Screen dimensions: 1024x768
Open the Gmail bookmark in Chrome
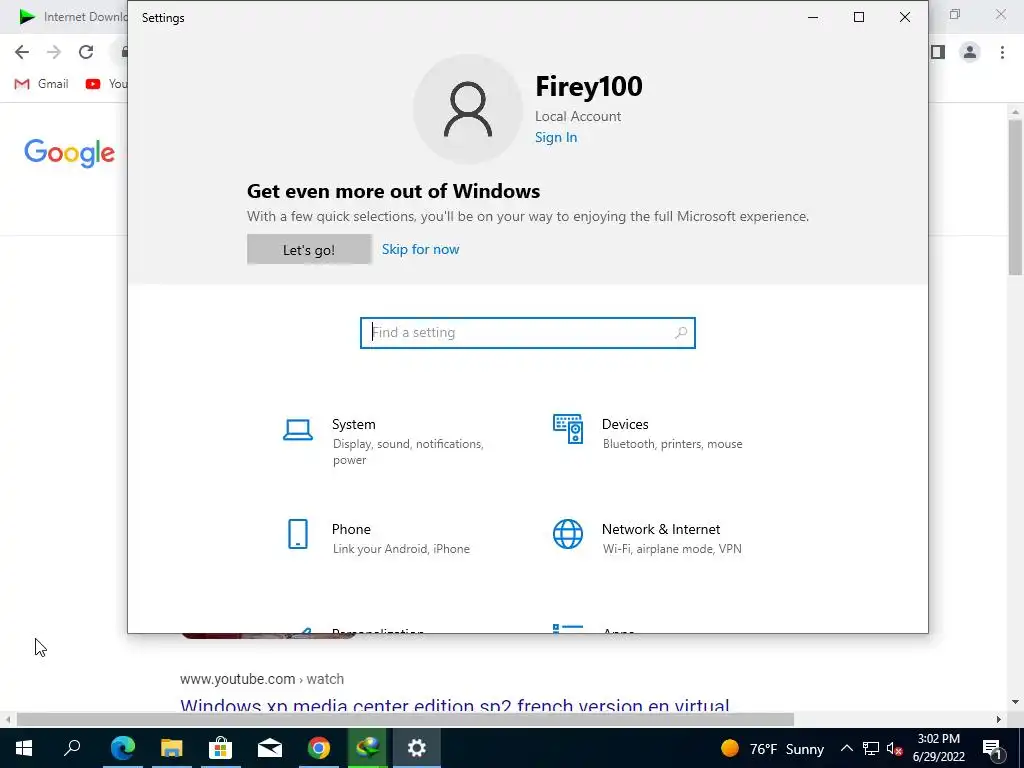point(42,84)
